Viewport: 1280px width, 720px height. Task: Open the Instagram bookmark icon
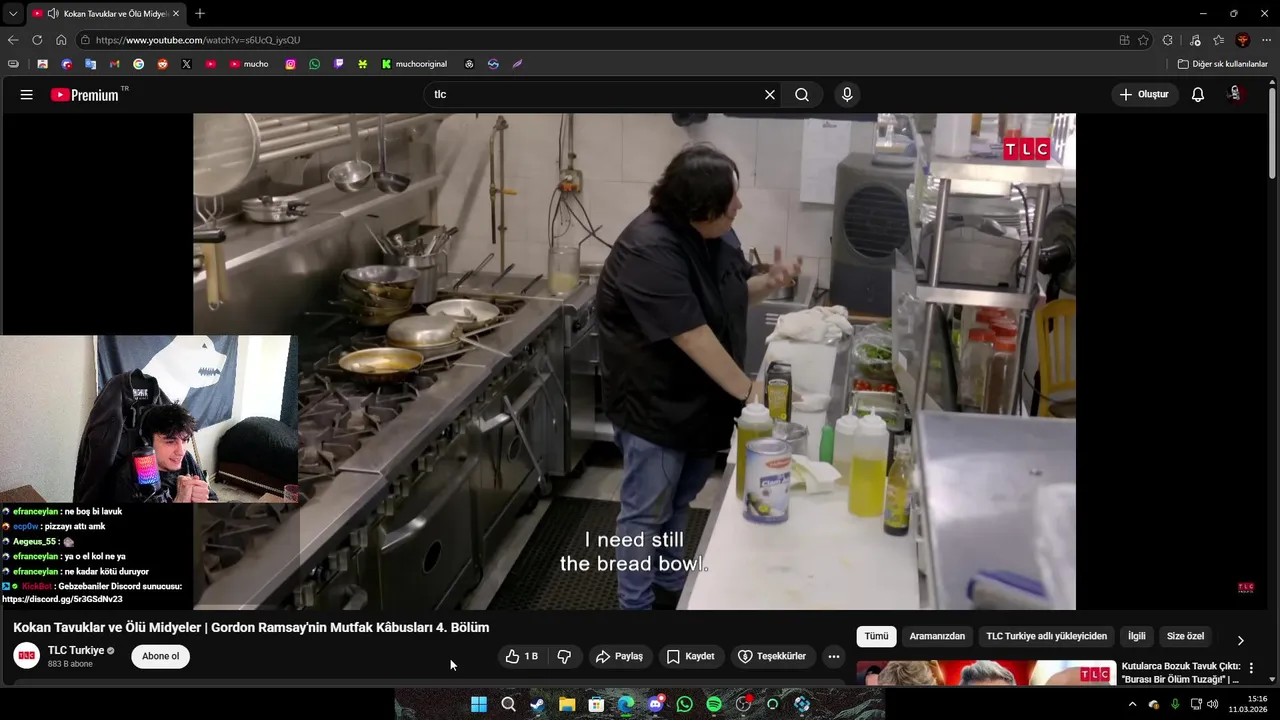coord(291,64)
